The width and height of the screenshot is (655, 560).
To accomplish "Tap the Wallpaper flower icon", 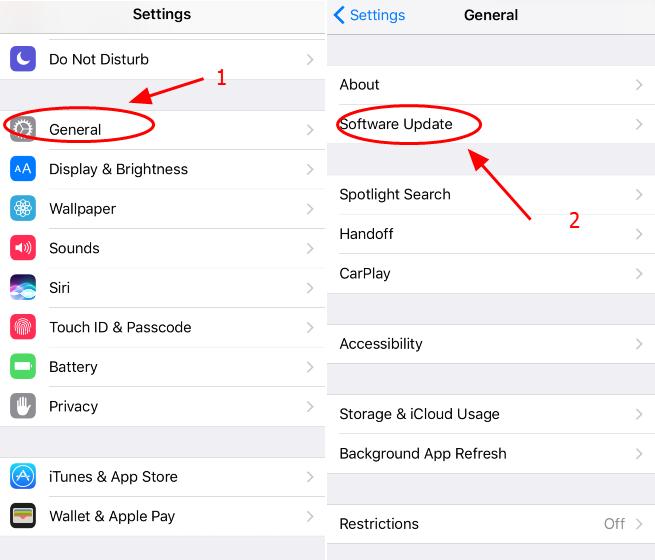I will point(23,208).
